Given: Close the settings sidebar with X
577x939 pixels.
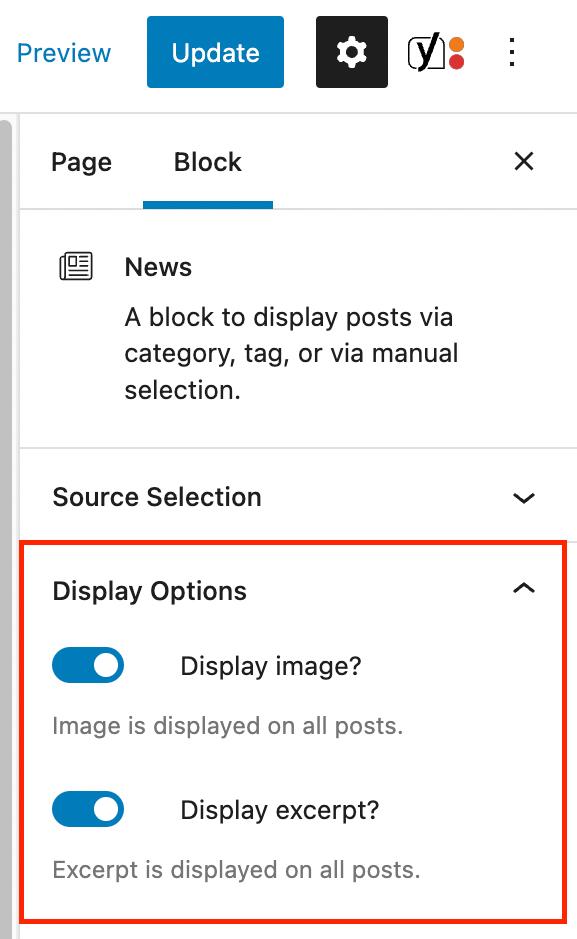Looking at the screenshot, I should click(524, 161).
